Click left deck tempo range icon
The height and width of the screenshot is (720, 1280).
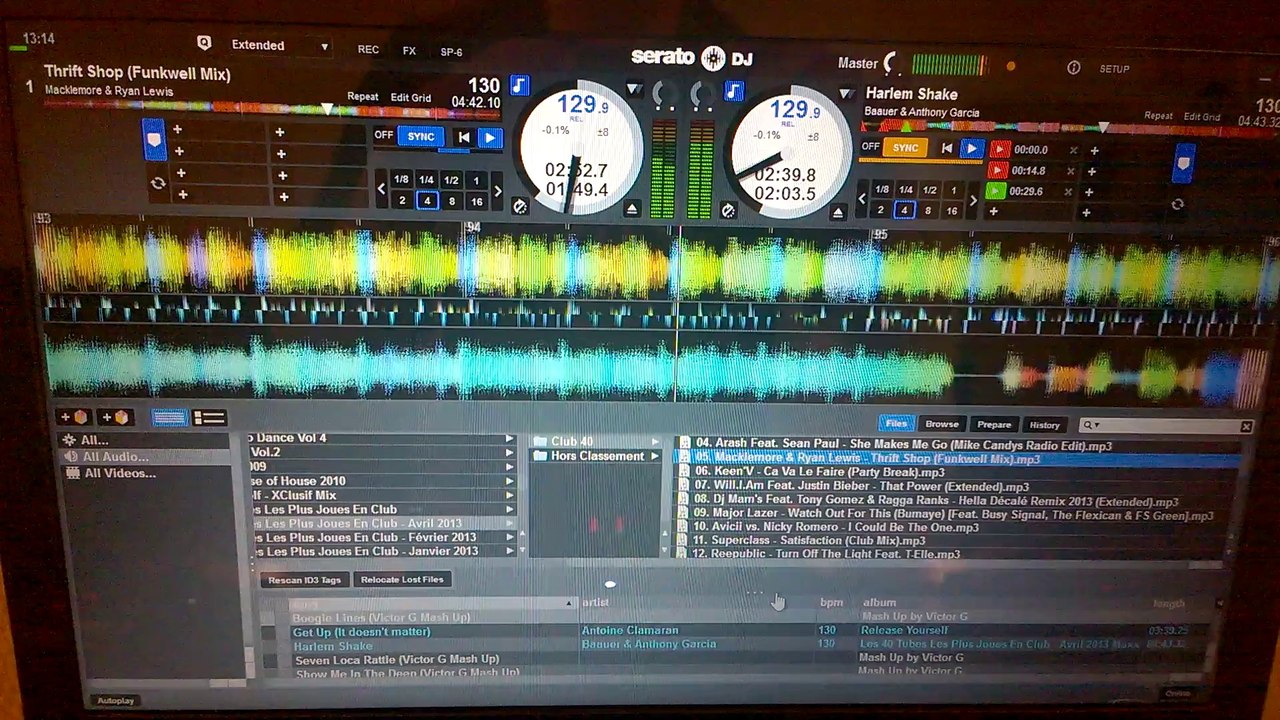click(x=520, y=207)
